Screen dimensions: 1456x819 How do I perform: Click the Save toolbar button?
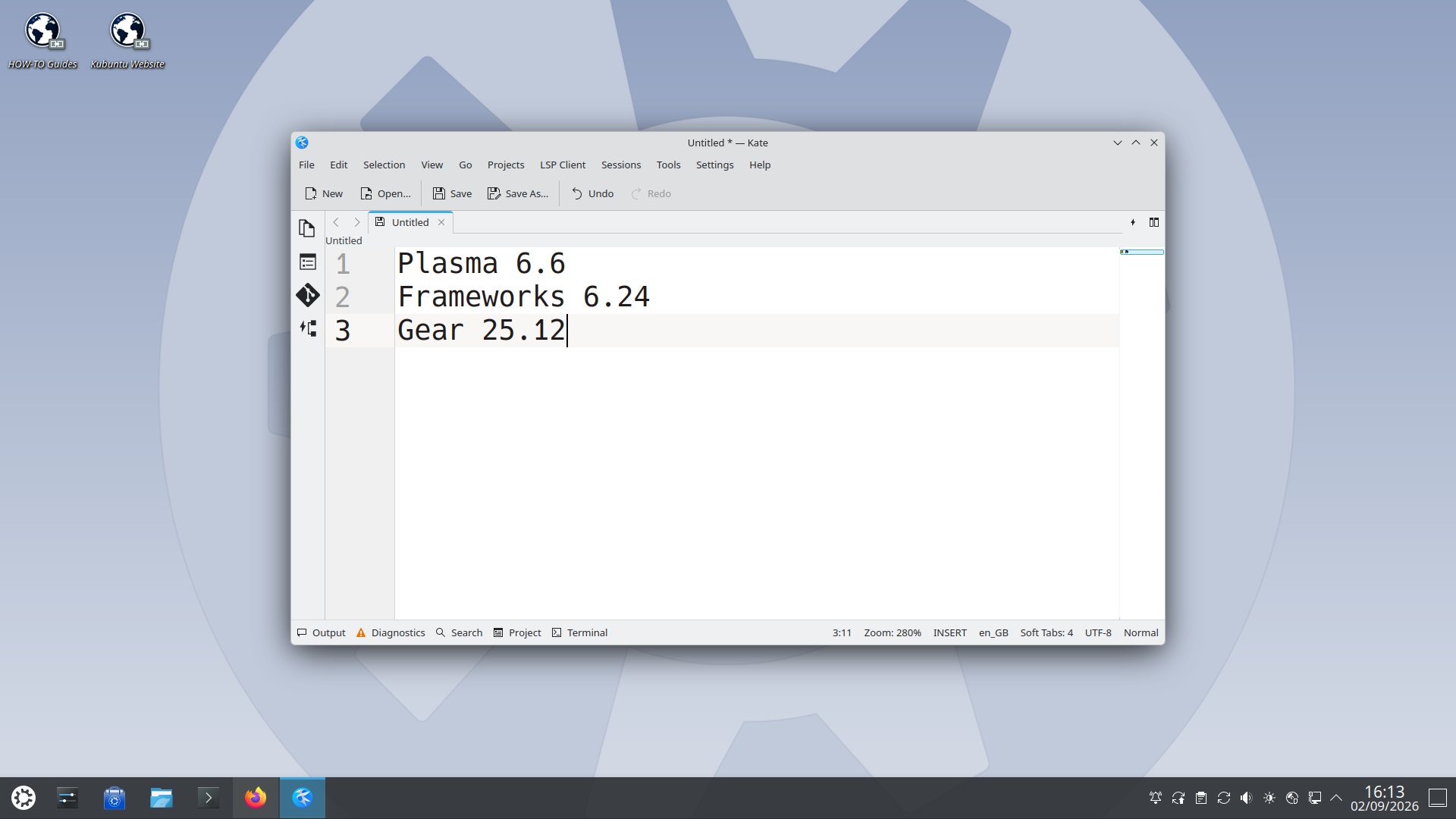[452, 193]
